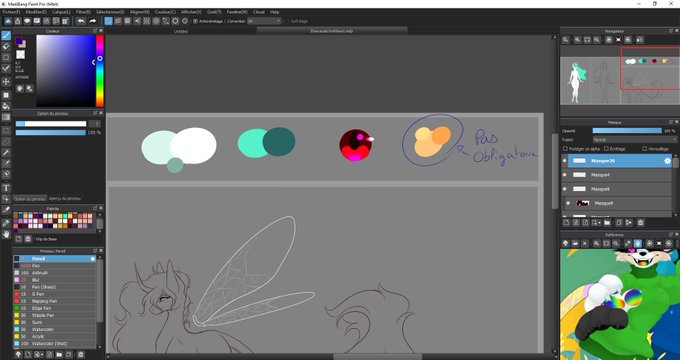
Task: Open image in Reference panel toolbar
Action: 575,243
